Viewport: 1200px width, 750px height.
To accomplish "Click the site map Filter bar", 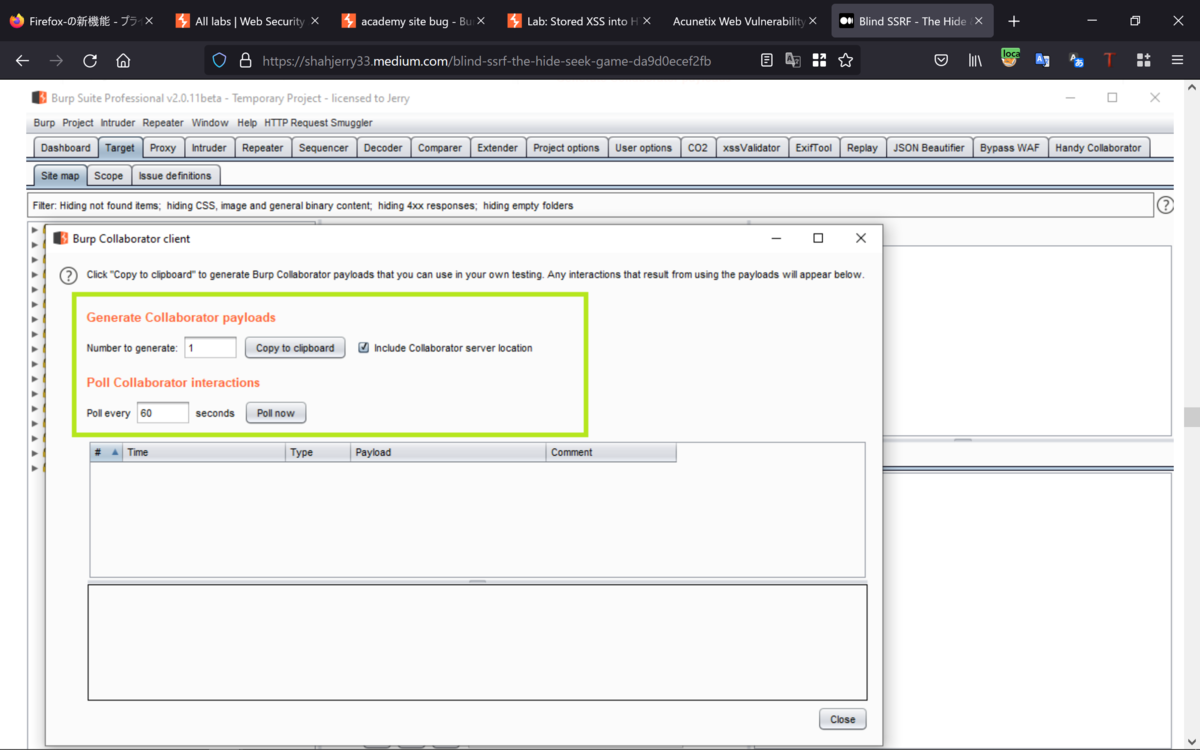I will [x=590, y=205].
